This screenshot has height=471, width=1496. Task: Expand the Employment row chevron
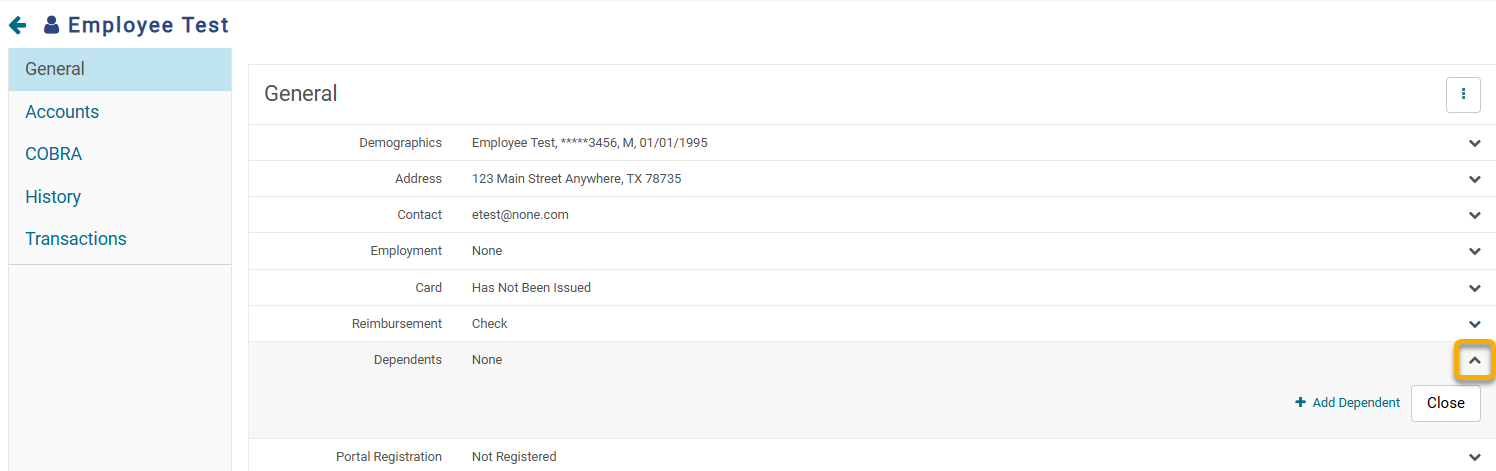click(1474, 251)
